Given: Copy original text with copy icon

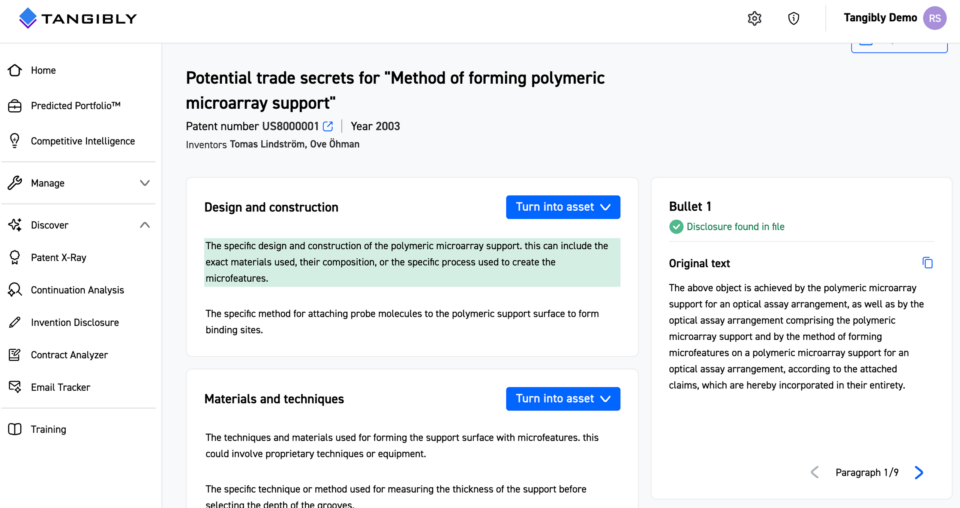Looking at the screenshot, I should point(928,263).
